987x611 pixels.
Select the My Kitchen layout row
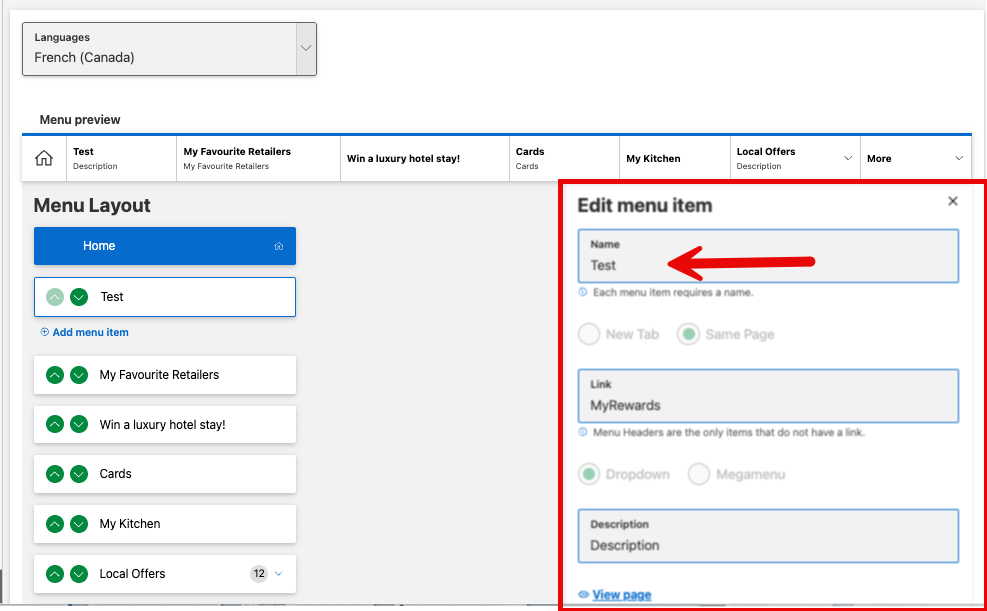point(165,524)
